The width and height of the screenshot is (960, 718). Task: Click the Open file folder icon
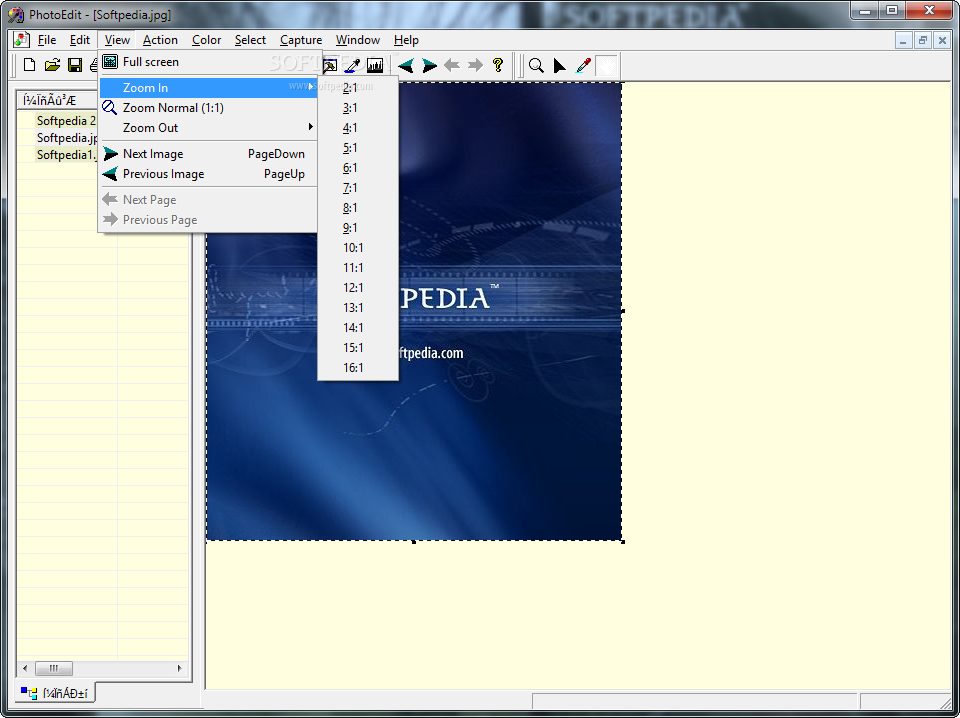coord(52,65)
